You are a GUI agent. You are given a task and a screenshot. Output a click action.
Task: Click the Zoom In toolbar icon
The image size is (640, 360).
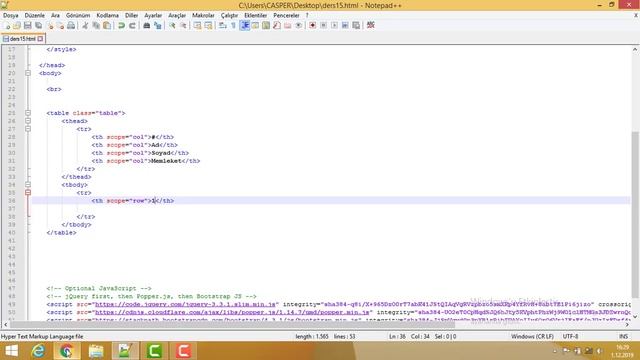172,25
